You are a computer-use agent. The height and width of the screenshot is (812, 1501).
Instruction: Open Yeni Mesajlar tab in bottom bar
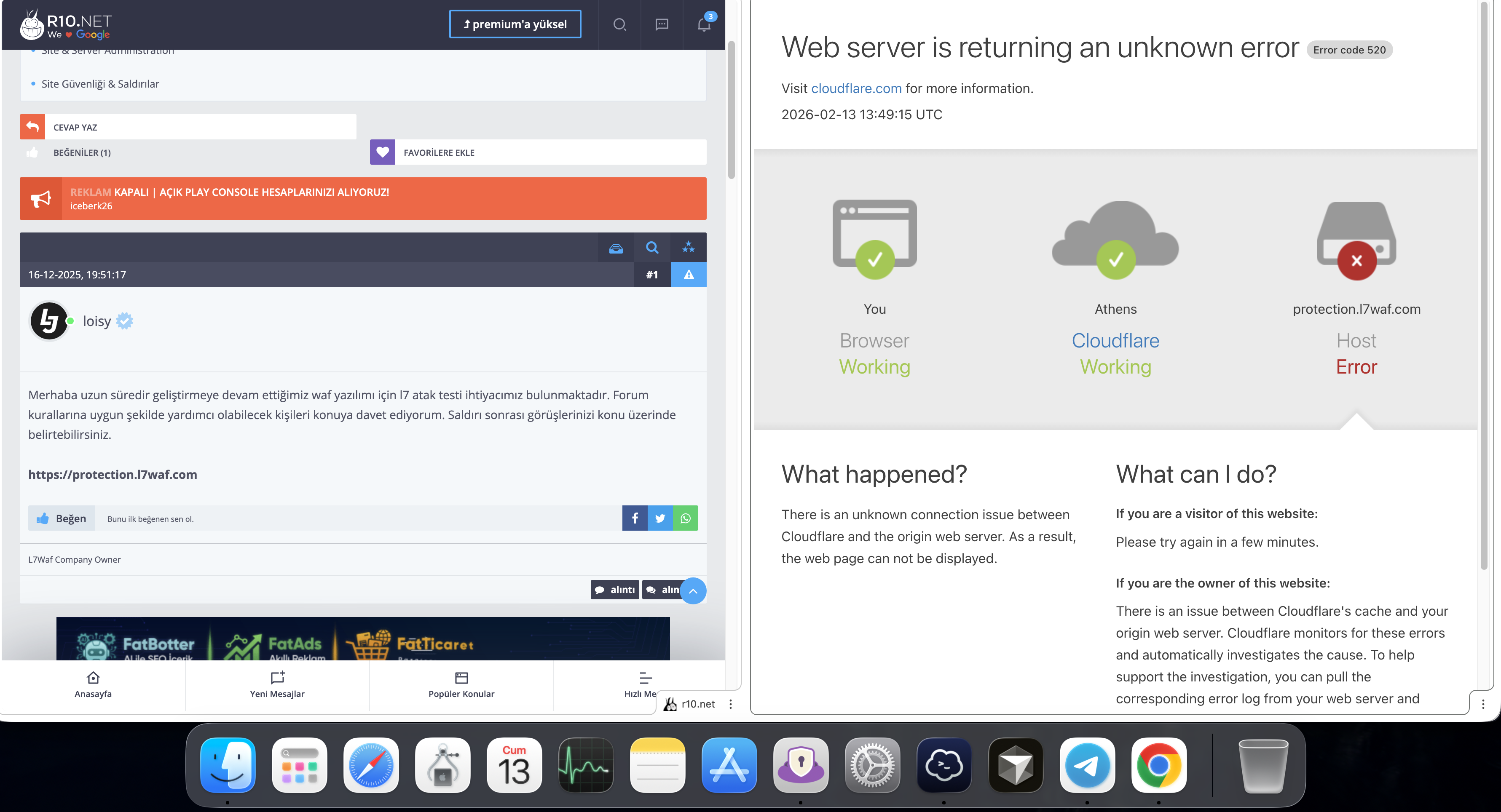click(x=277, y=684)
